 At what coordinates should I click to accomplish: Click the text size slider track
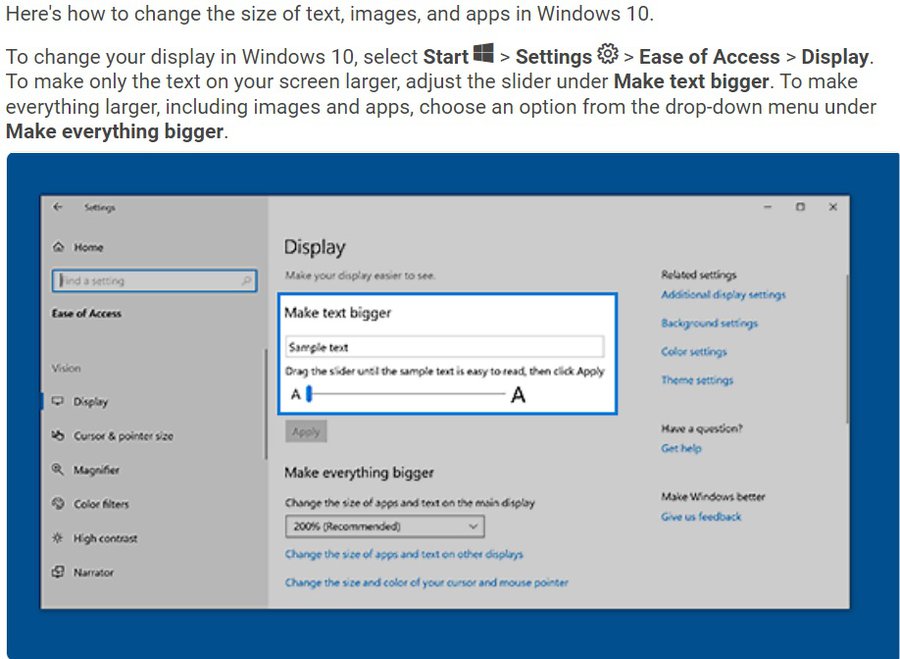click(x=408, y=394)
